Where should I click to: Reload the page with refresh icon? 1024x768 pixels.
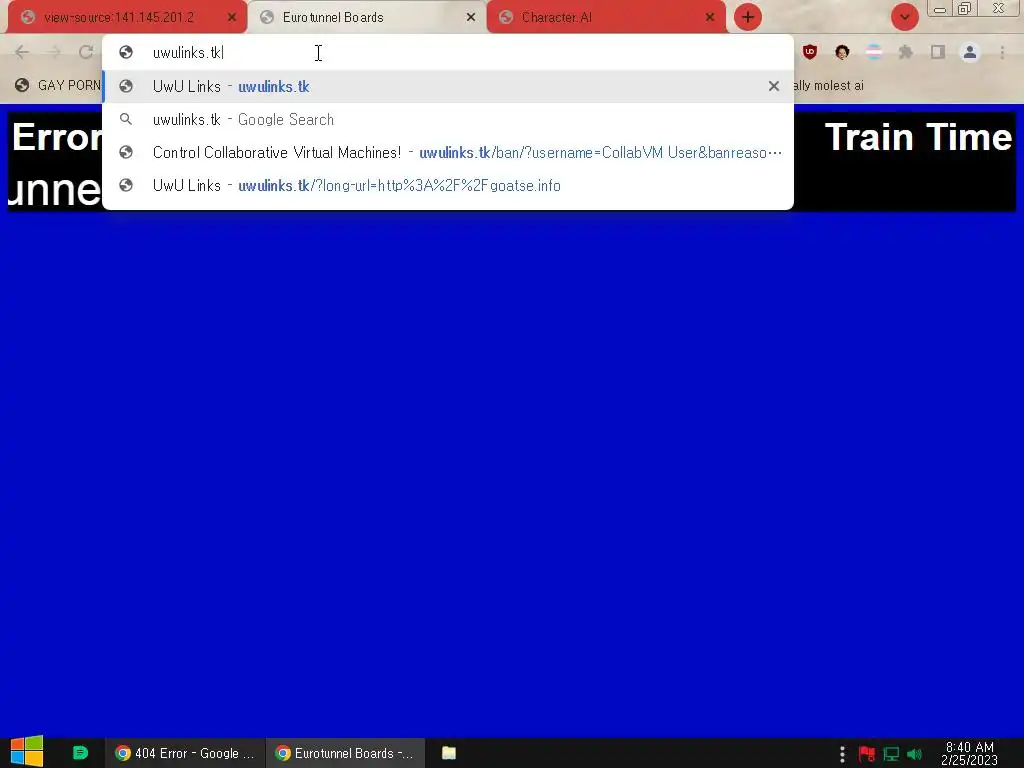tap(86, 52)
